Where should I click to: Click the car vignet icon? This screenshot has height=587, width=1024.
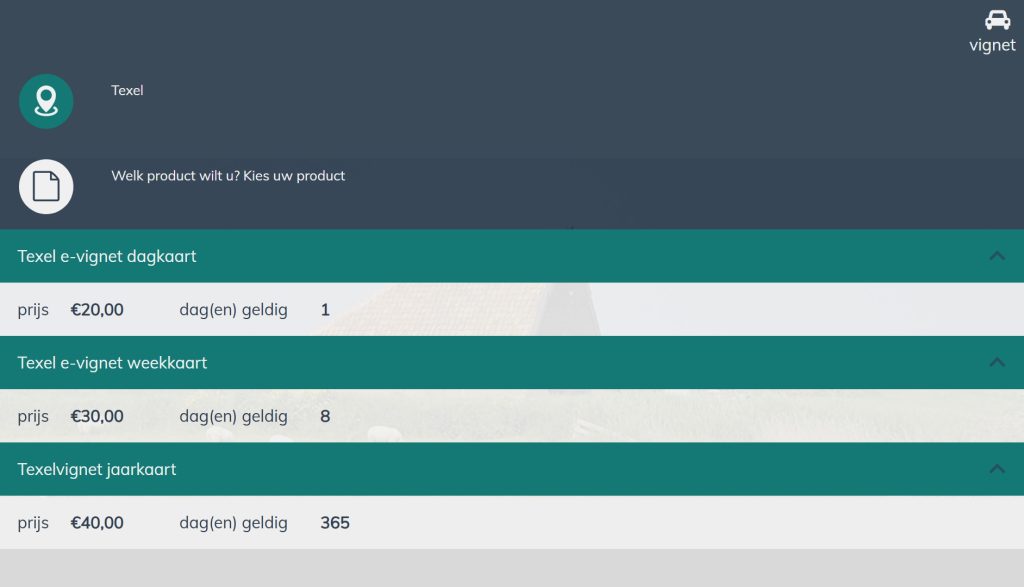point(997,20)
